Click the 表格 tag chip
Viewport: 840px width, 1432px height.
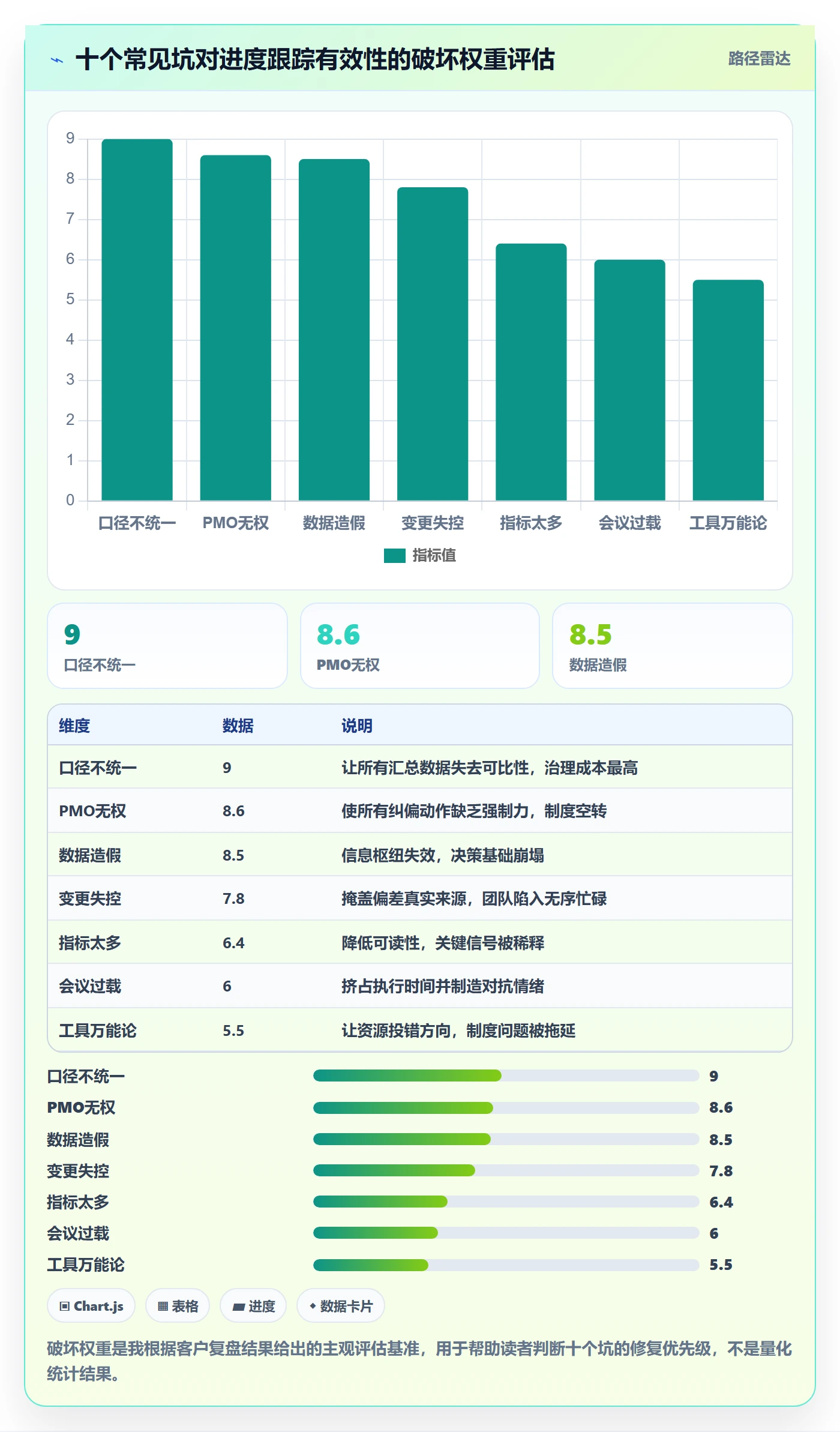pos(178,1305)
